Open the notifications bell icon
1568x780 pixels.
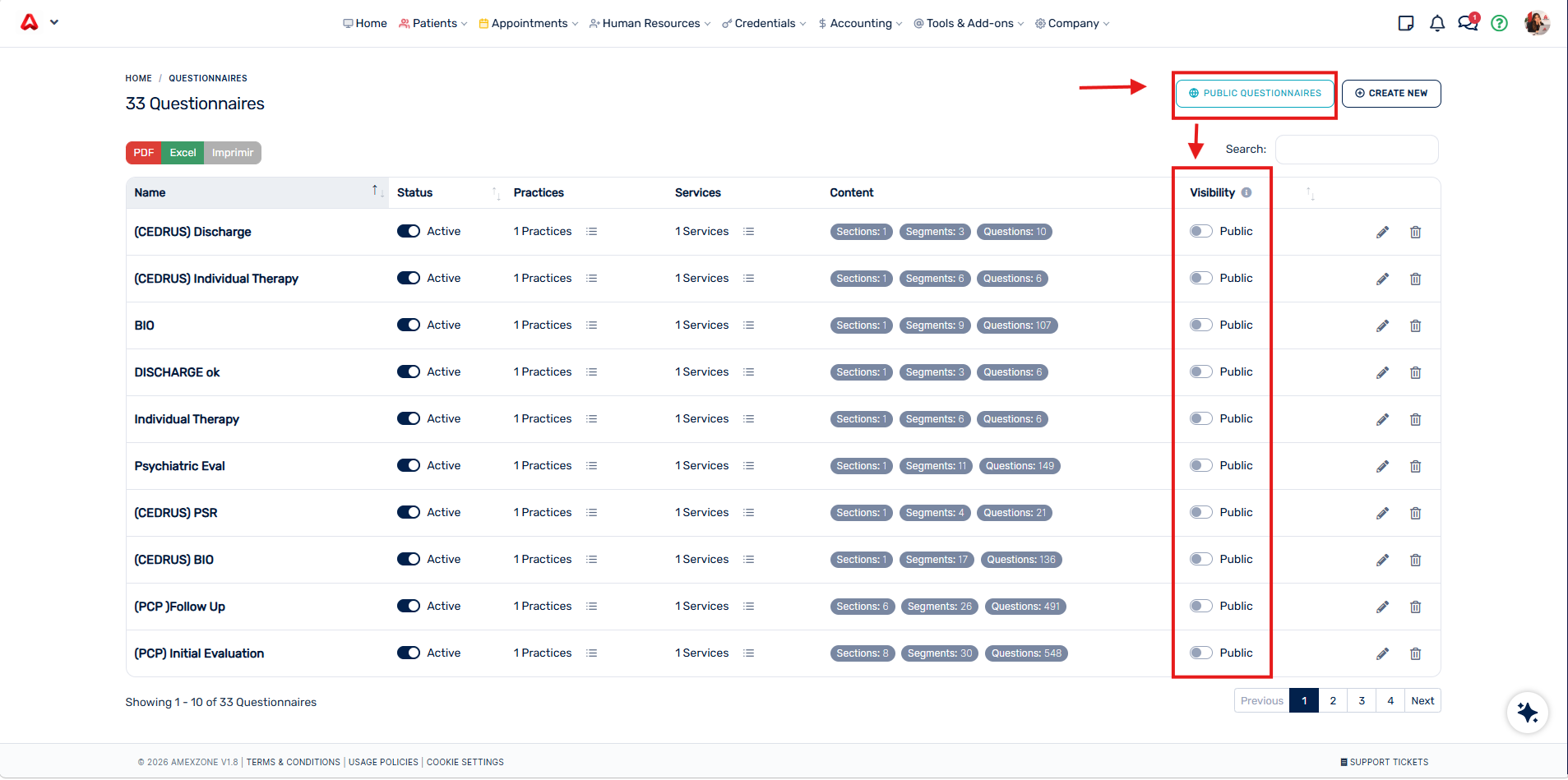click(x=1436, y=23)
